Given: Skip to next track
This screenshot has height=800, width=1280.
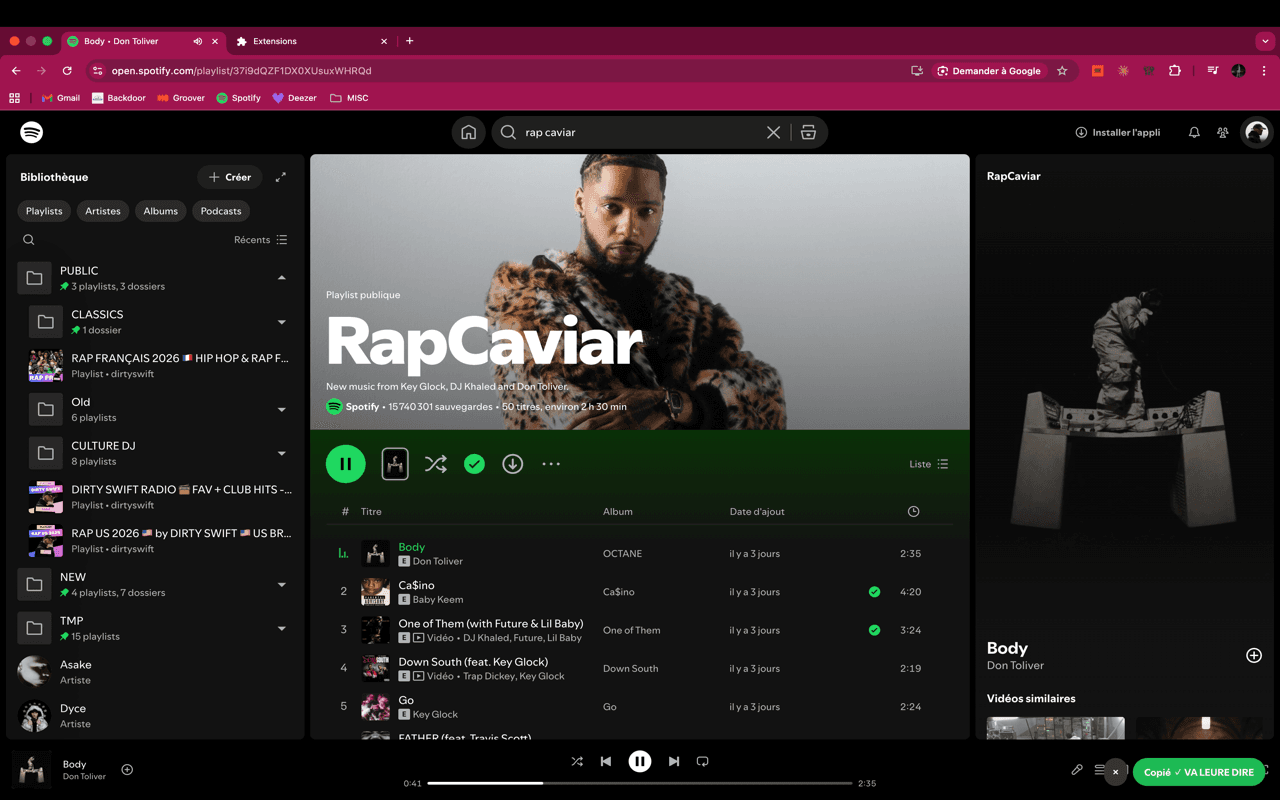Looking at the screenshot, I should [x=674, y=761].
